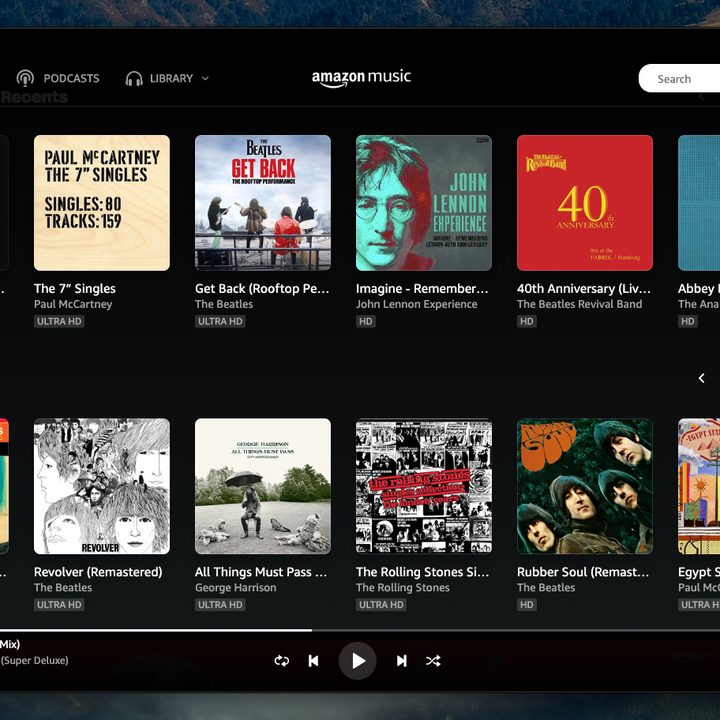
Task: Click ULTRA HD badge under 7" Singles
Action: 59,321
